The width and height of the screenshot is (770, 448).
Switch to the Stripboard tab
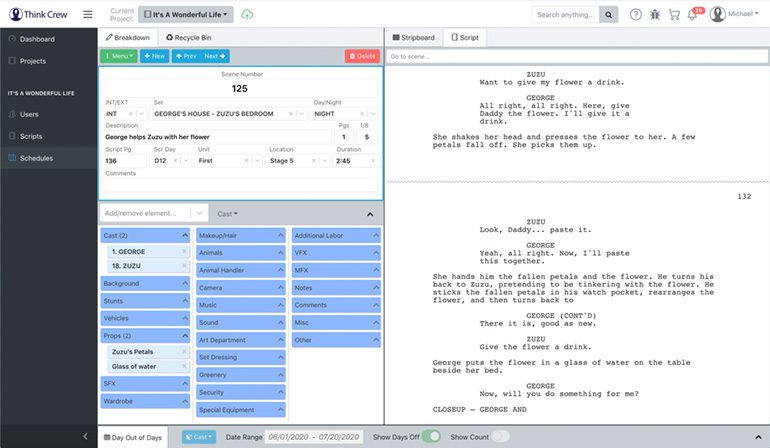(414, 37)
